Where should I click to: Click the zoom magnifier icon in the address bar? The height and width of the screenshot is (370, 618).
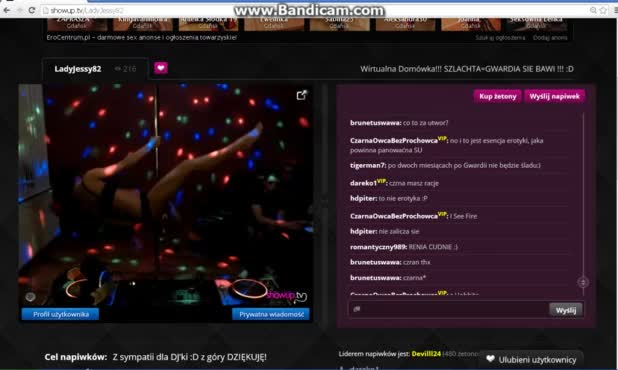tap(593, 11)
